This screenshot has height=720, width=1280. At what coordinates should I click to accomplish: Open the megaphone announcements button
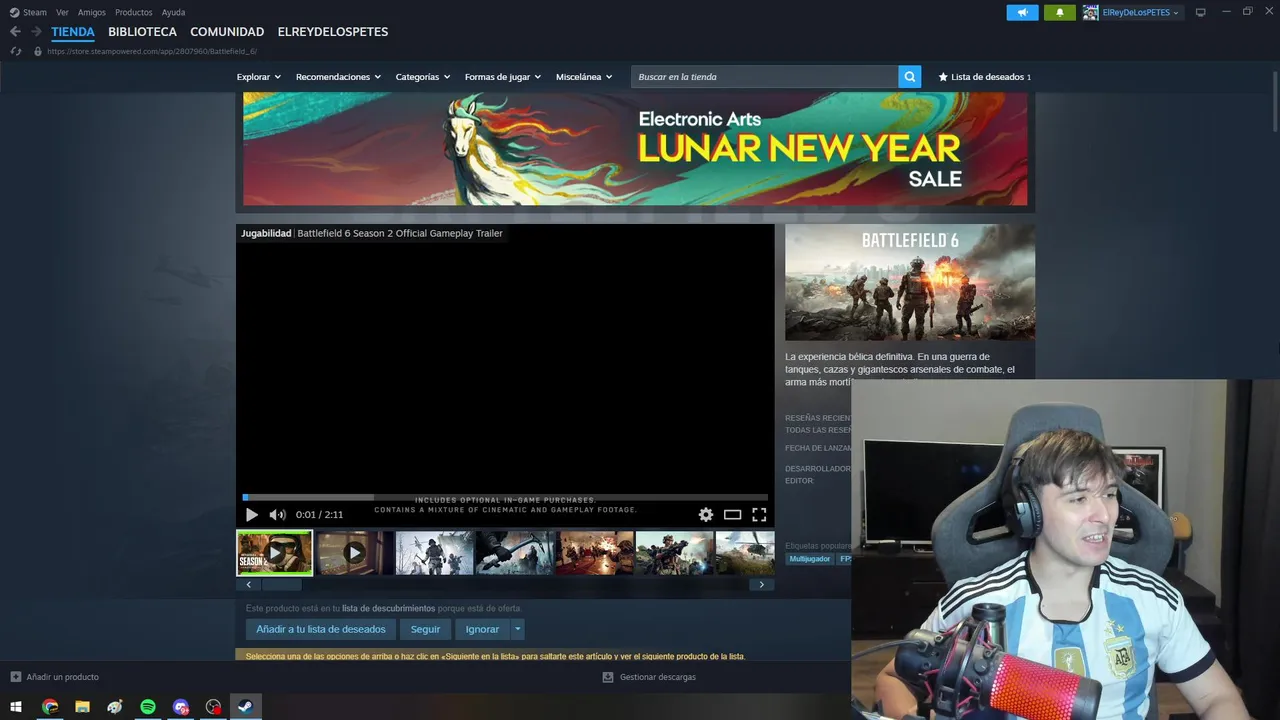coord(1022,12)
